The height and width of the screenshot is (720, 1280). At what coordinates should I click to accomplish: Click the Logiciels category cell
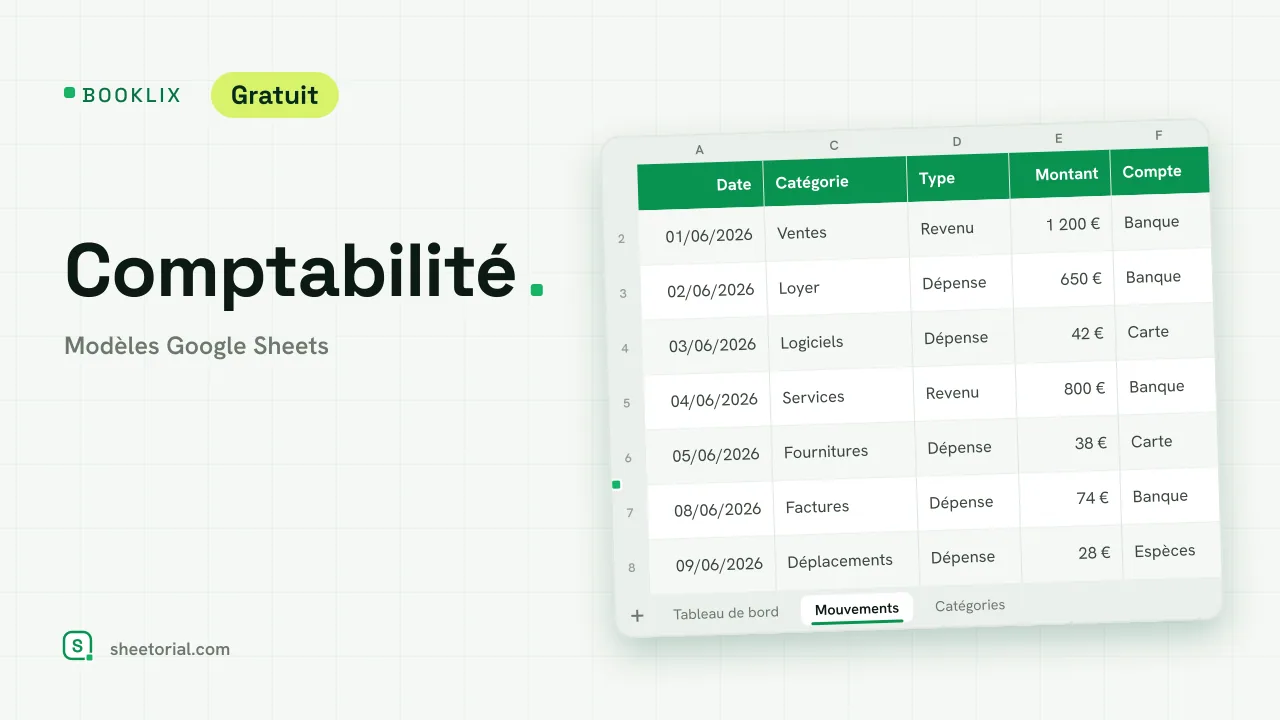pyautogui.click(x=841, y=342)
